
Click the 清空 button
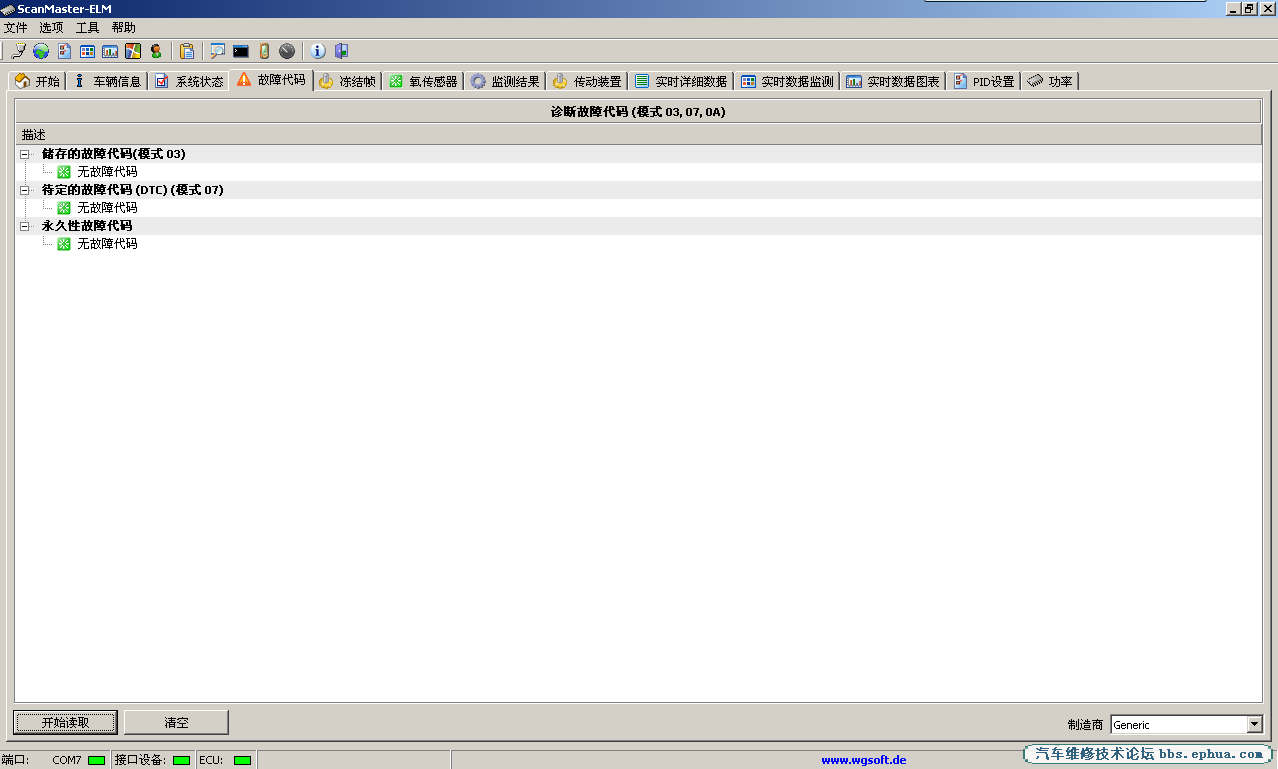pyautogui.click(x=176, y=722)
